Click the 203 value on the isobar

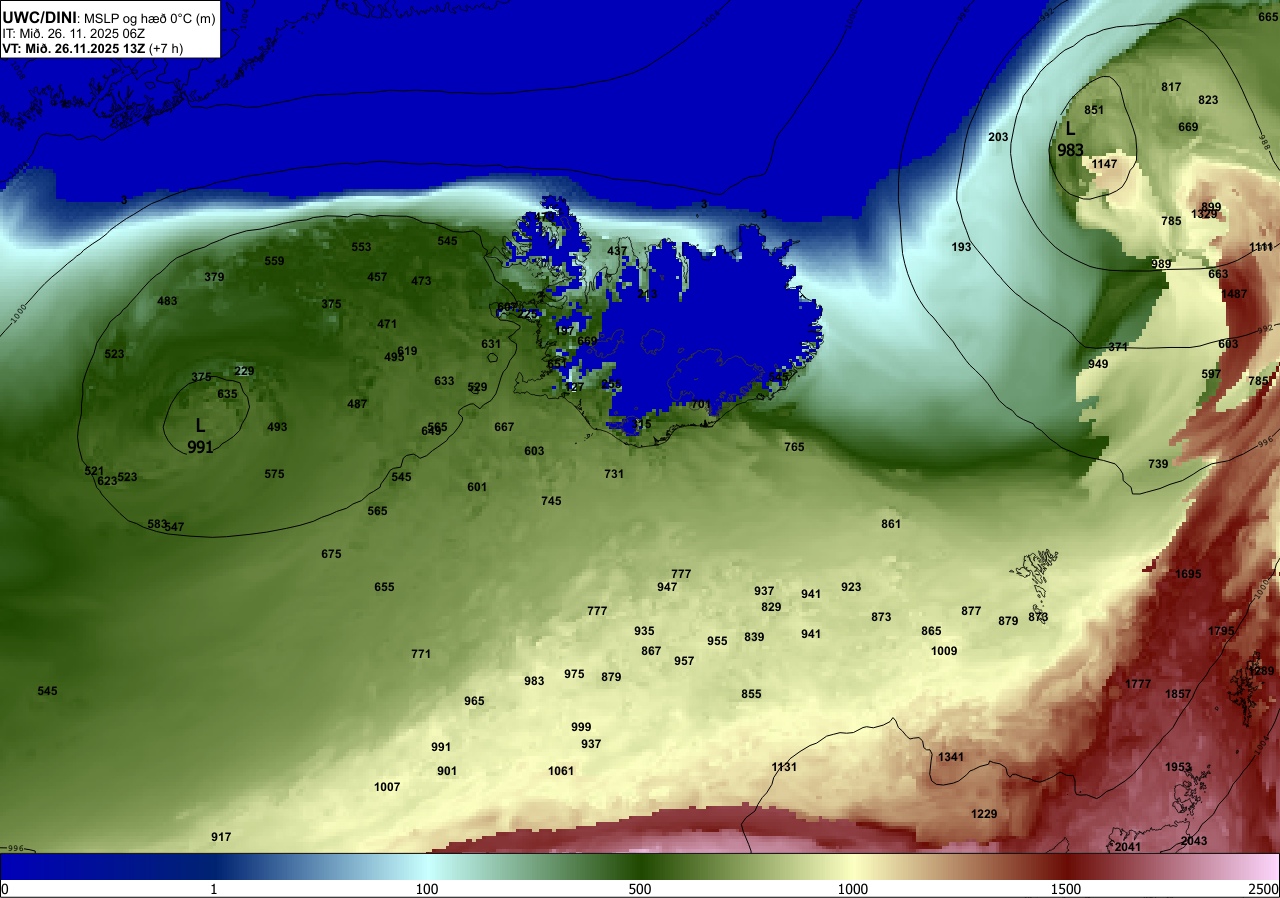998,137
